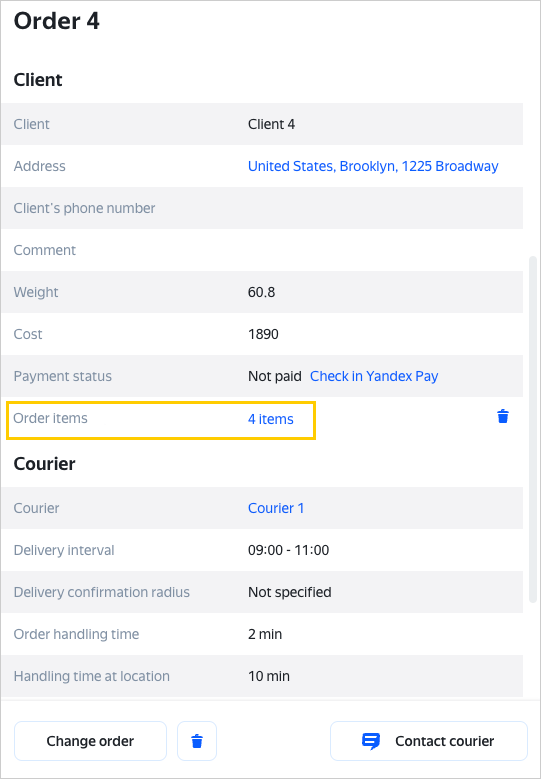
Task: Select the Weight value 60.8
Action: tap(261, 292)
